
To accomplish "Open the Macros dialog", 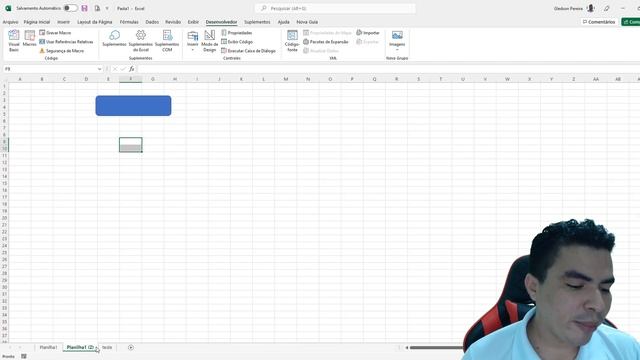I will (x=29, y=39).
